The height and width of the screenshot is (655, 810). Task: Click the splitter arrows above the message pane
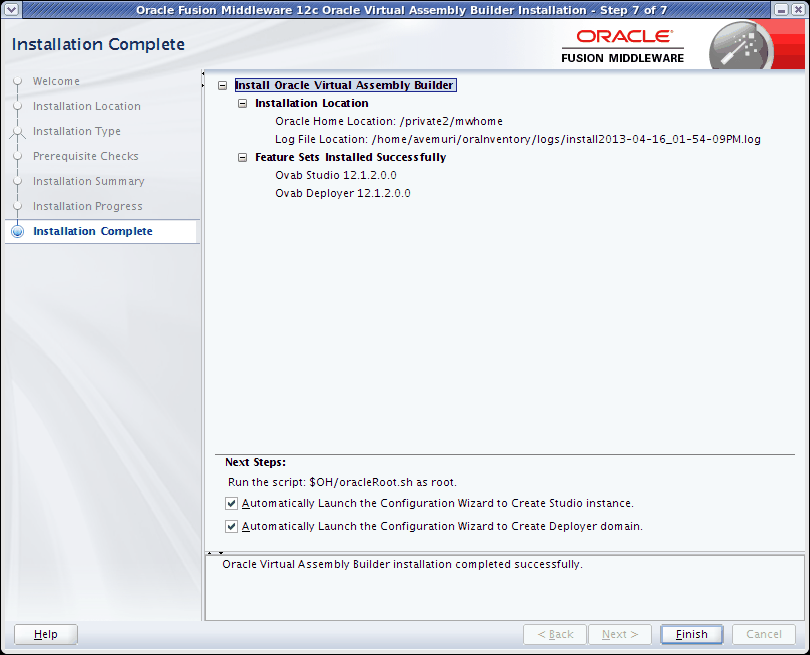click(x=215, y=553)
